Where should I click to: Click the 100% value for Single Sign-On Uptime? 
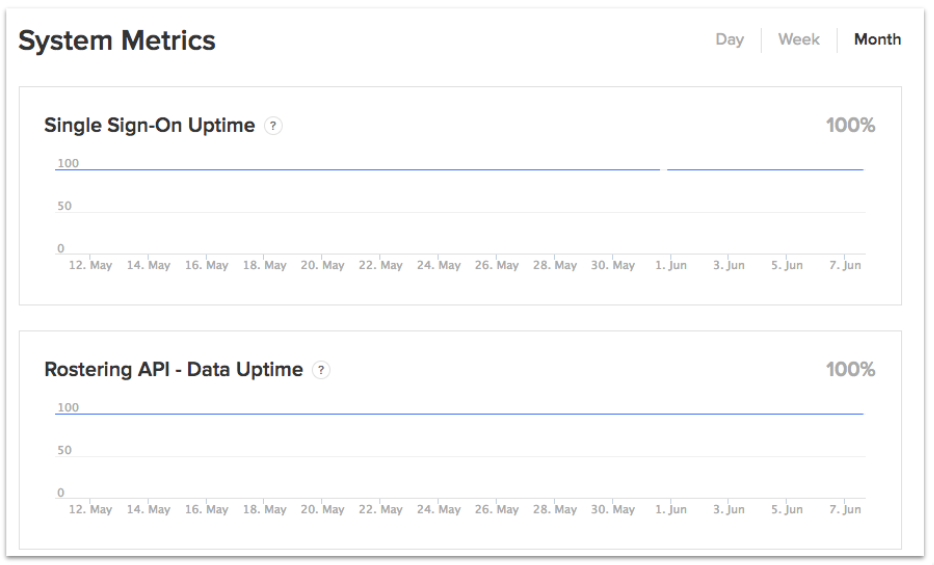point(850,125)
